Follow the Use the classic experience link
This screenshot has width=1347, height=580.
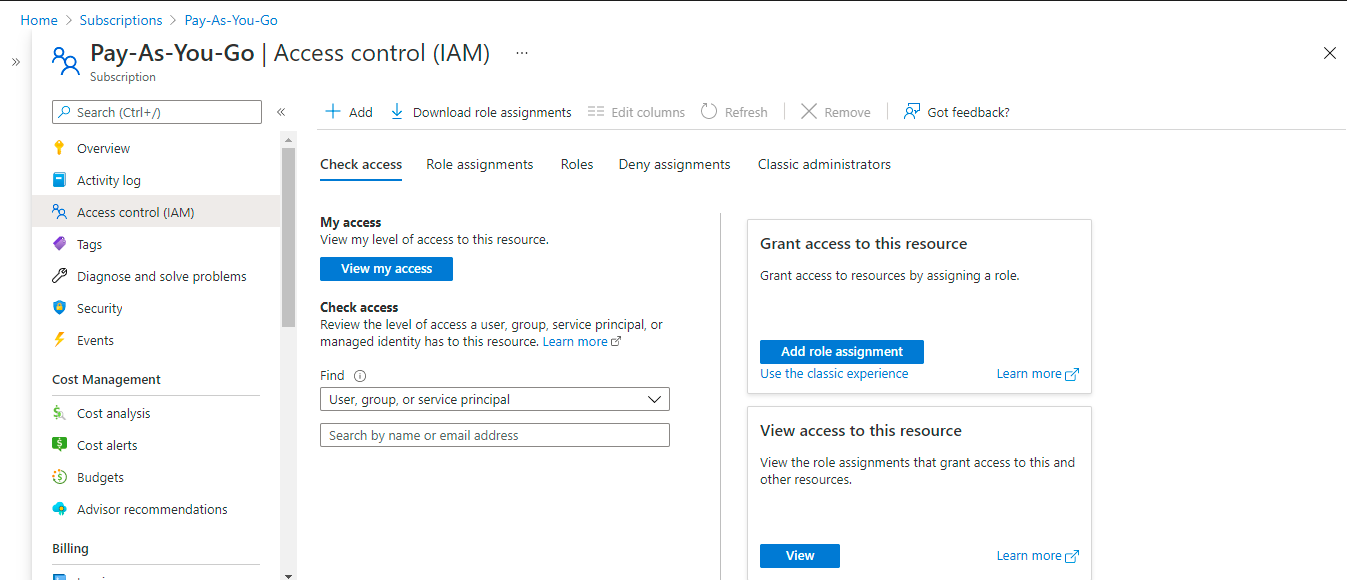pyautogui.click(x=834, y=374)
